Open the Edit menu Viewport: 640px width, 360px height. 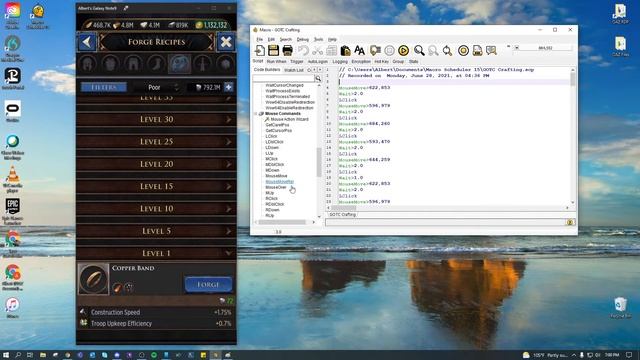coord(271,40)
